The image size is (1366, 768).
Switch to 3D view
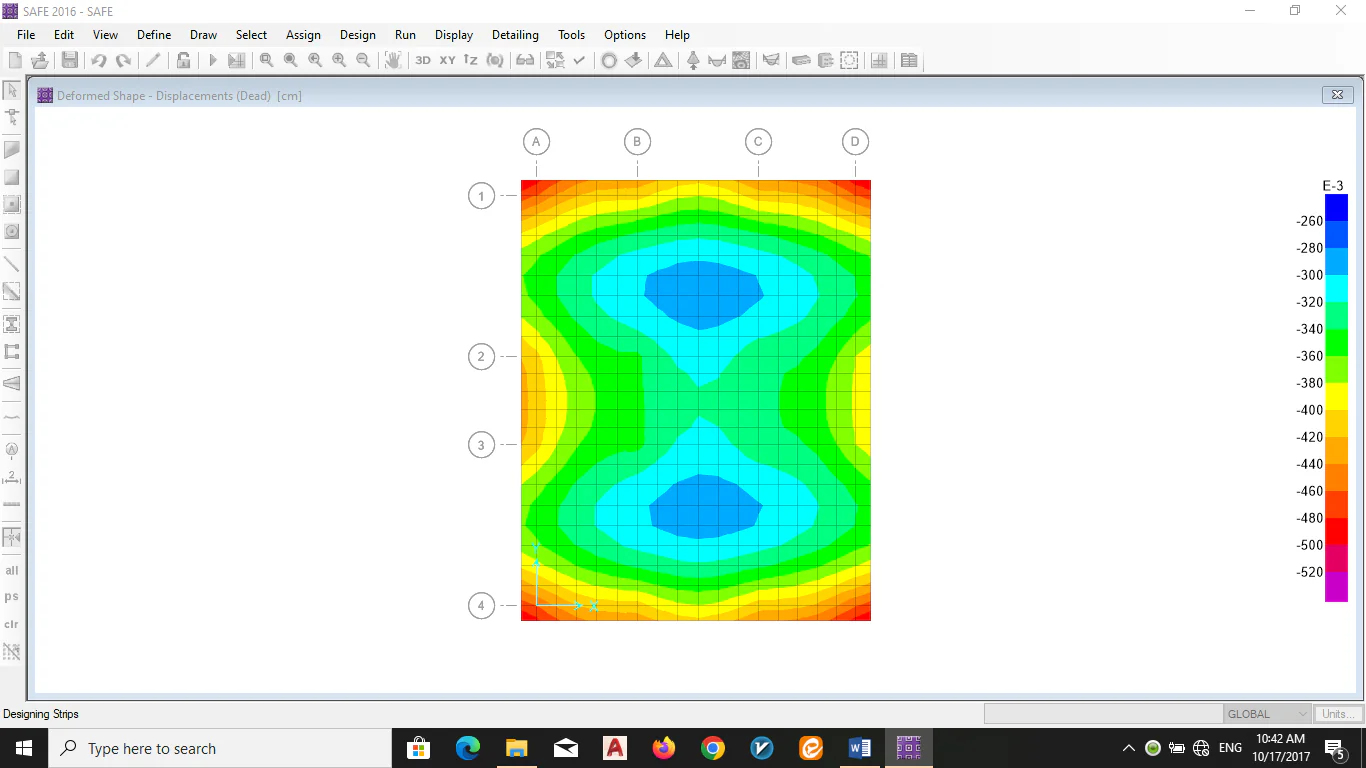point(423,60)
